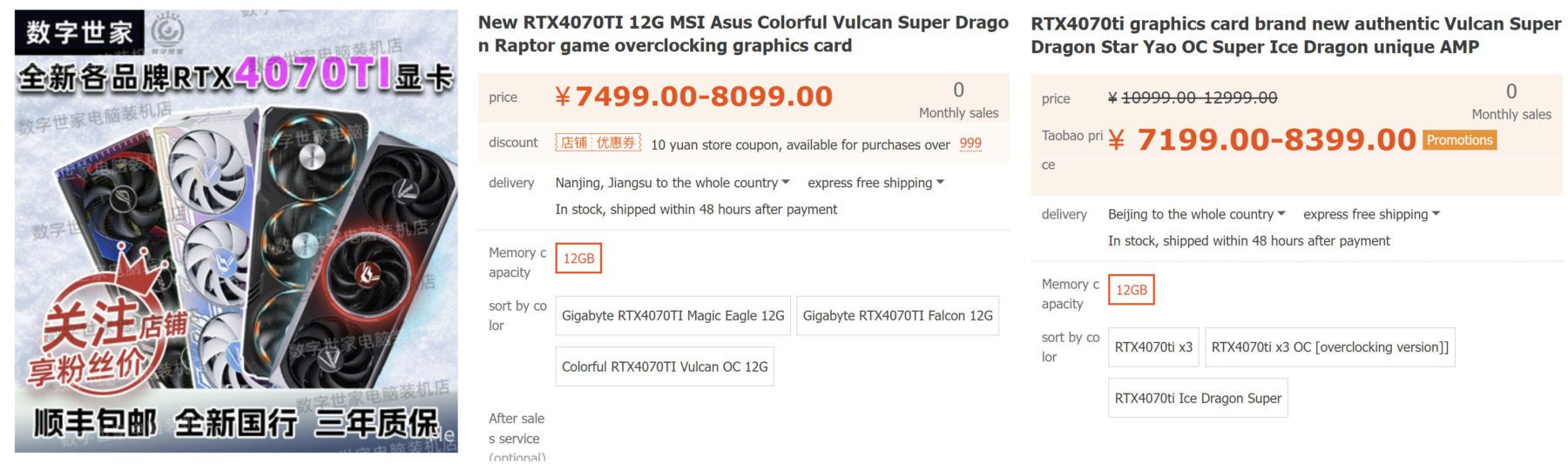Pick Colorful RTX4070TI Vulcan OC 12G variant

point(665,367)
